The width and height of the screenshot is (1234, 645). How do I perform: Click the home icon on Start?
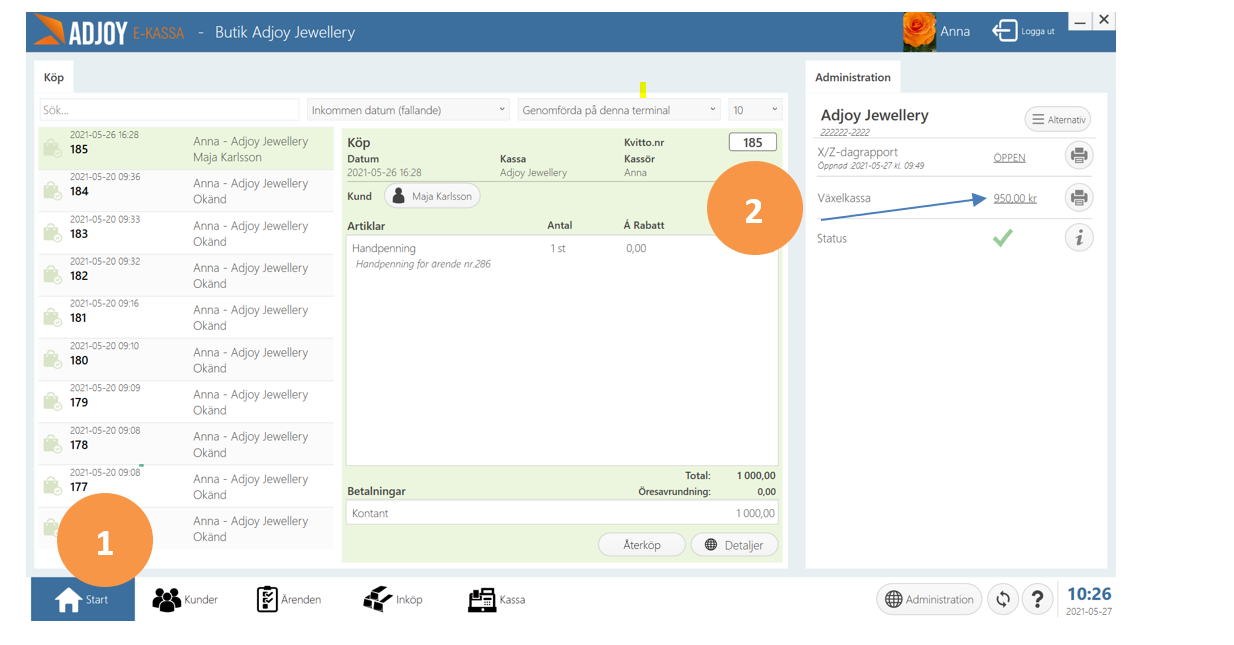coord(68,600)
